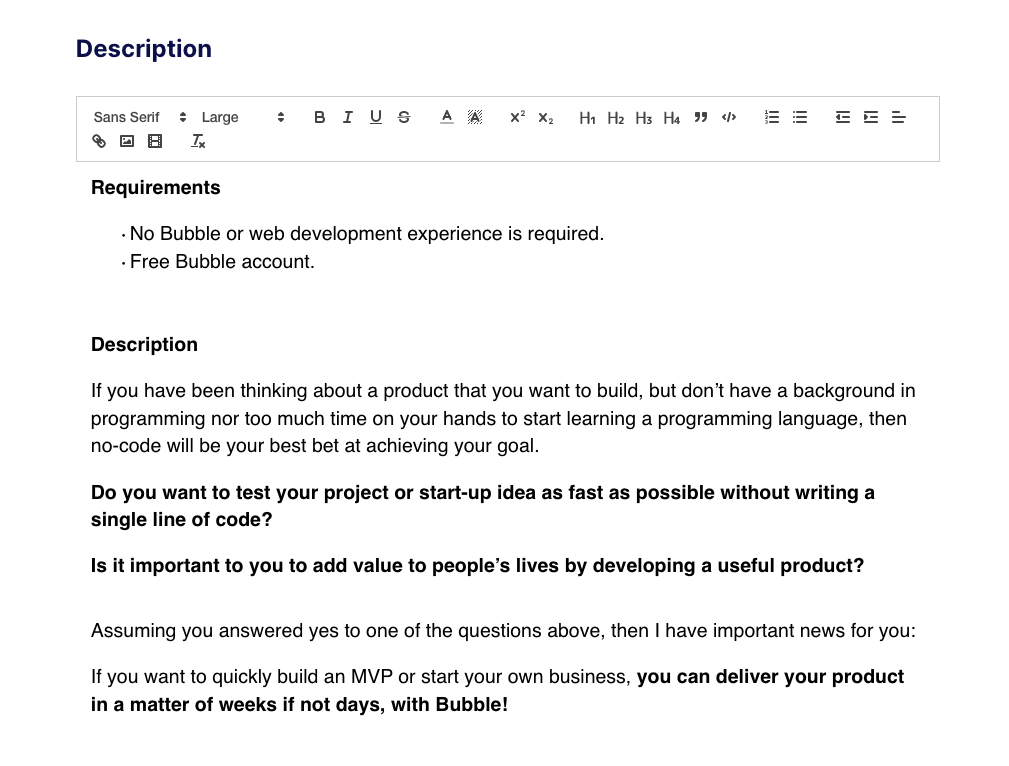Apply Heading 2 style
Viewport: 1009px width, 766px height.
[x=616, y=118]
